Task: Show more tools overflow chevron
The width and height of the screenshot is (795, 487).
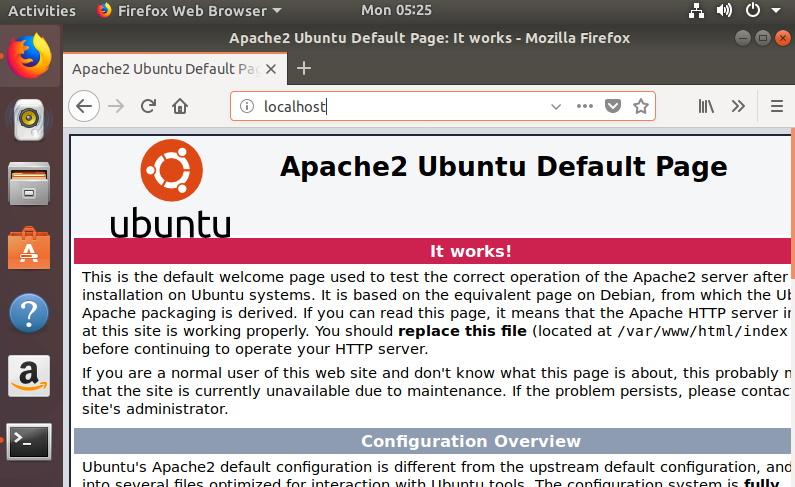Action: pos(738,106)
